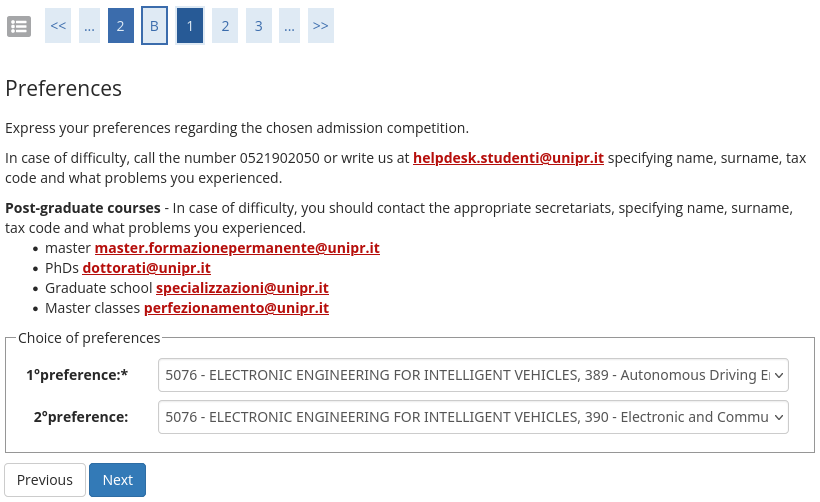Go to step 3 in the navigation
The image size is (820, 502).
pos(258,26)
